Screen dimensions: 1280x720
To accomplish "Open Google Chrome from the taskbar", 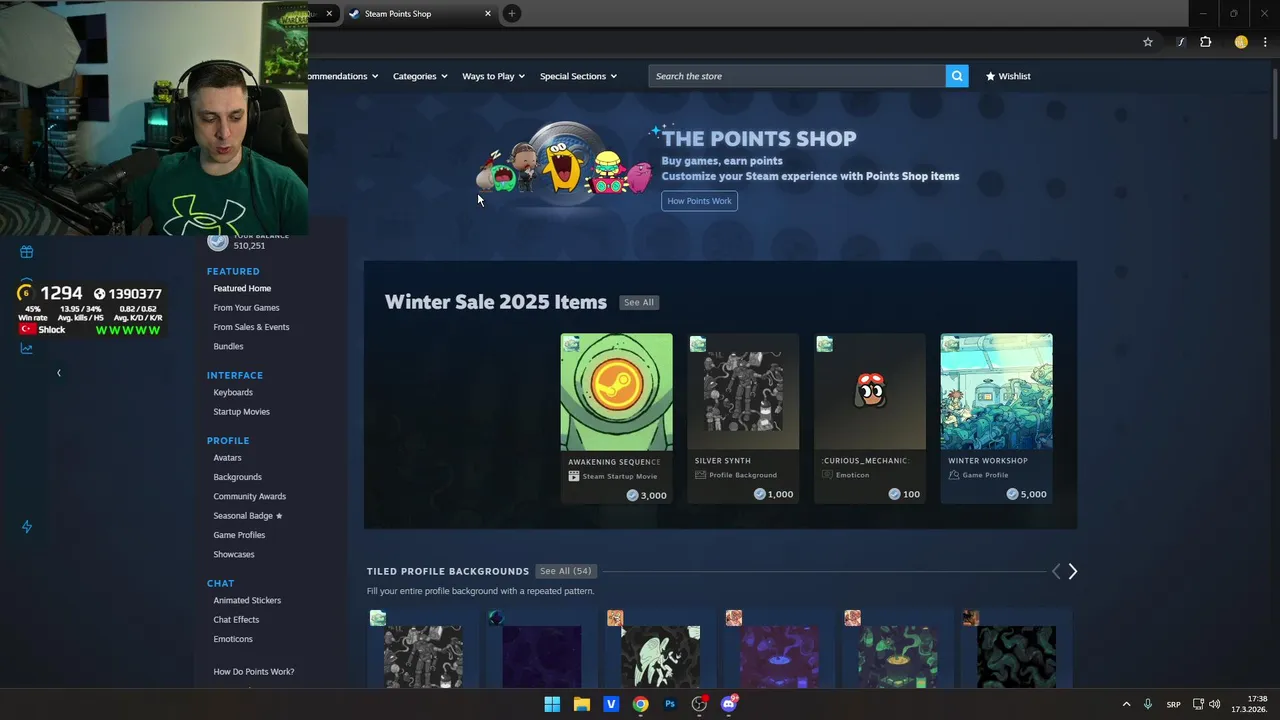I will tap(641, 704).
